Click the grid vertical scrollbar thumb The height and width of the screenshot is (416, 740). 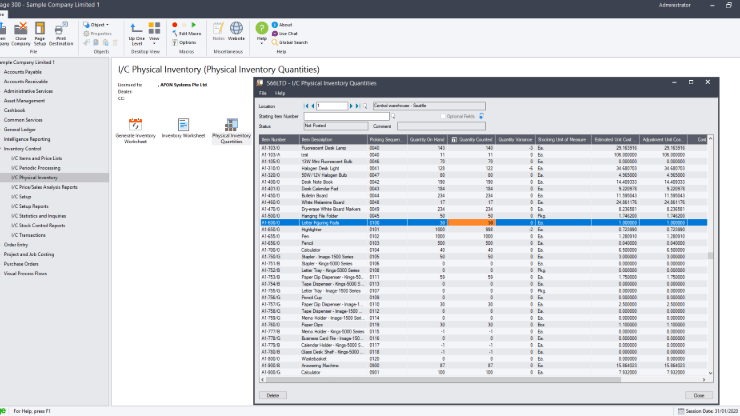[710, 255]
